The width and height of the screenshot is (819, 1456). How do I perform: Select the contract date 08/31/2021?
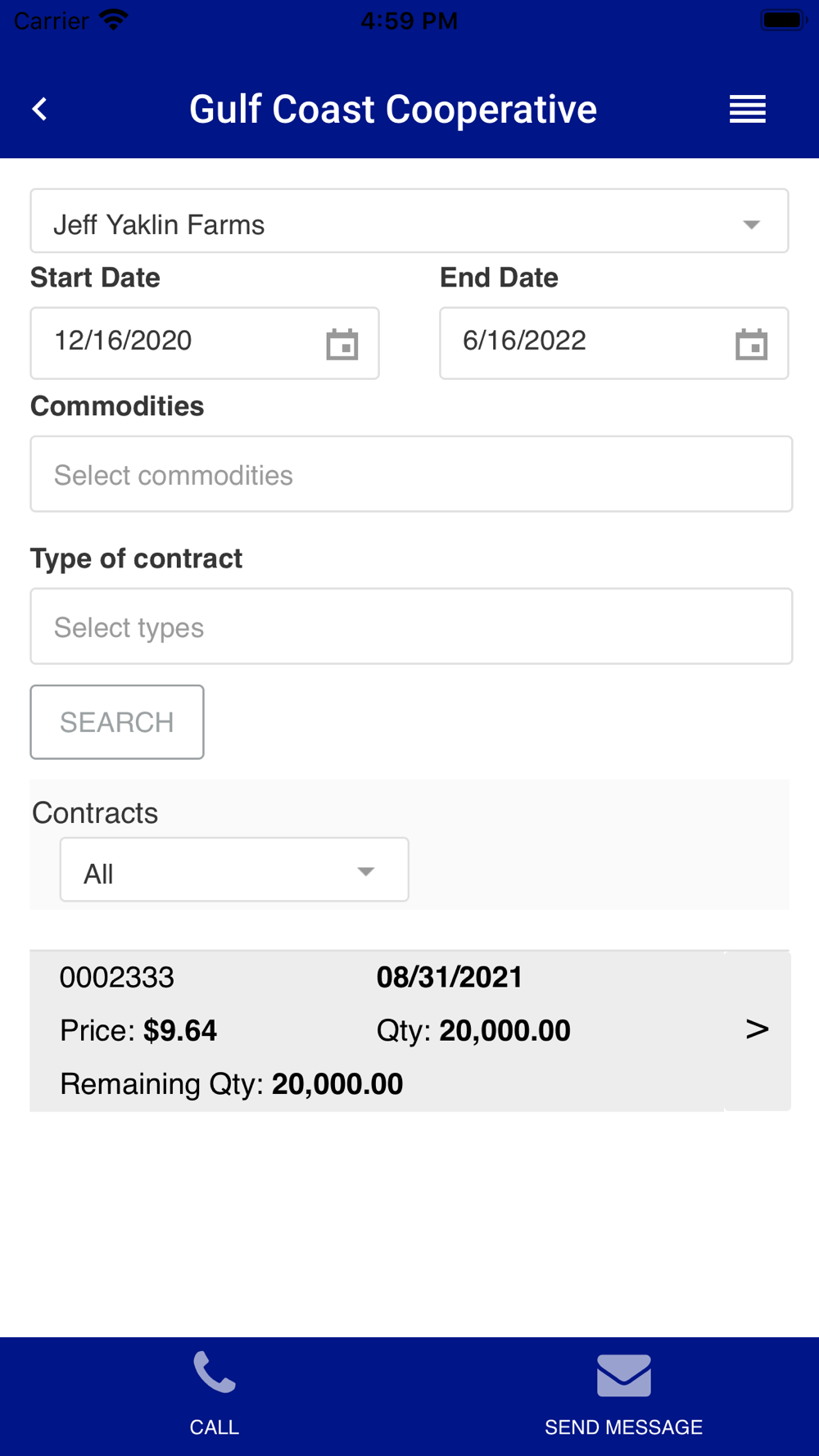450,977
